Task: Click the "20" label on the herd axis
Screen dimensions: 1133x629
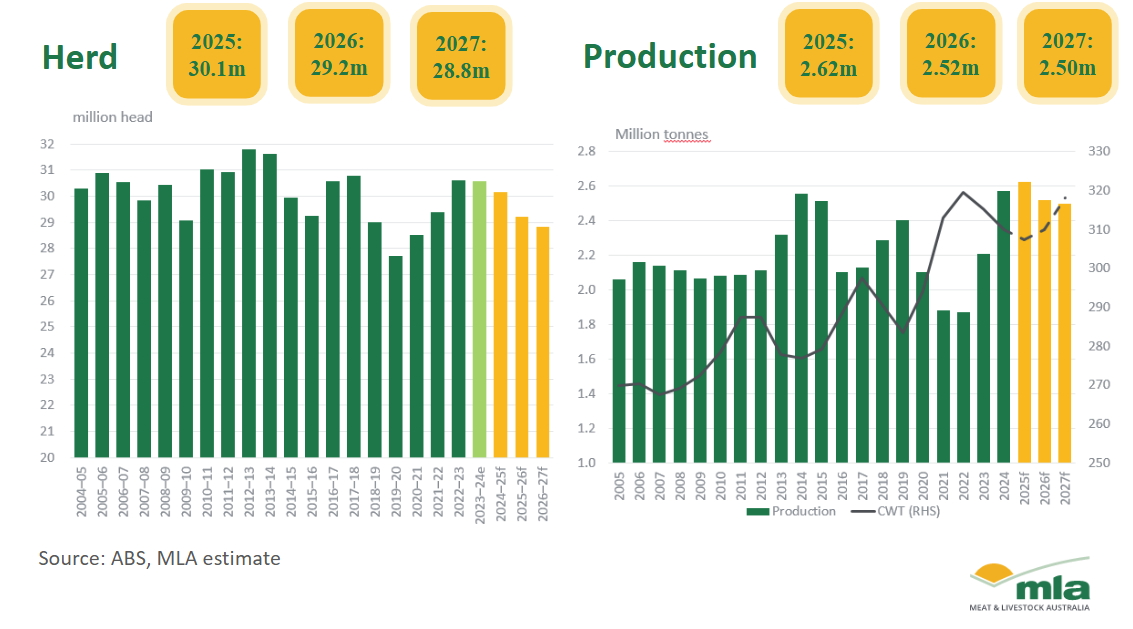Action: pos(47,457)
